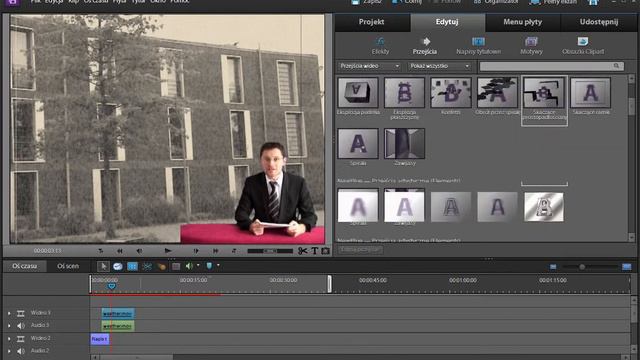Click the green speaker audio tools icon

pos(189,266)
